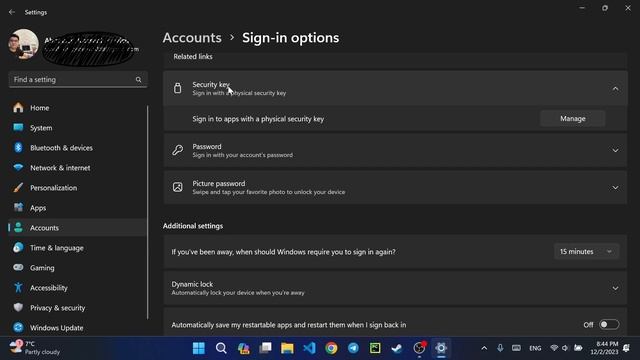The height and width of the screenshot is (360, 640).
Task: Open the user profile picture
Action: (23, 44)
